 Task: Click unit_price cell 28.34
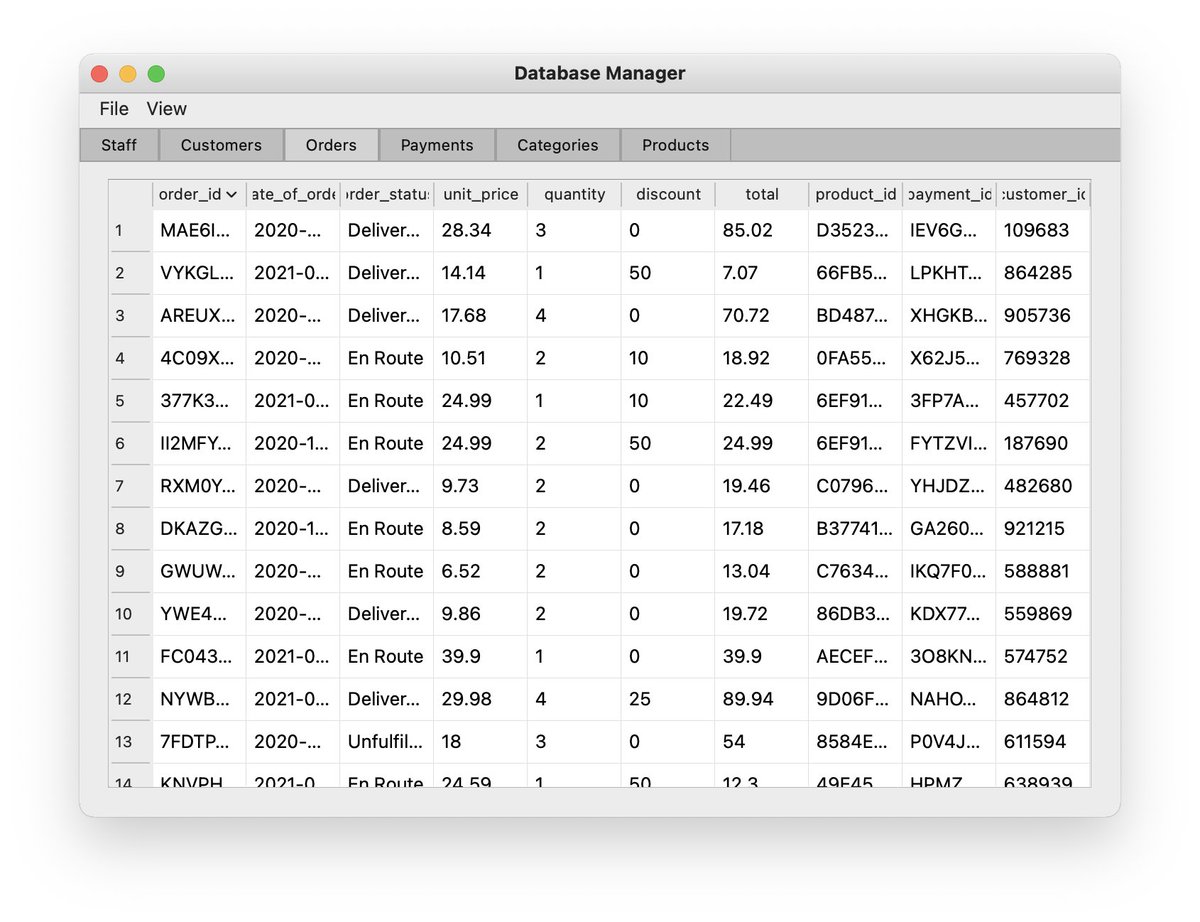click(x=481, y=231)
